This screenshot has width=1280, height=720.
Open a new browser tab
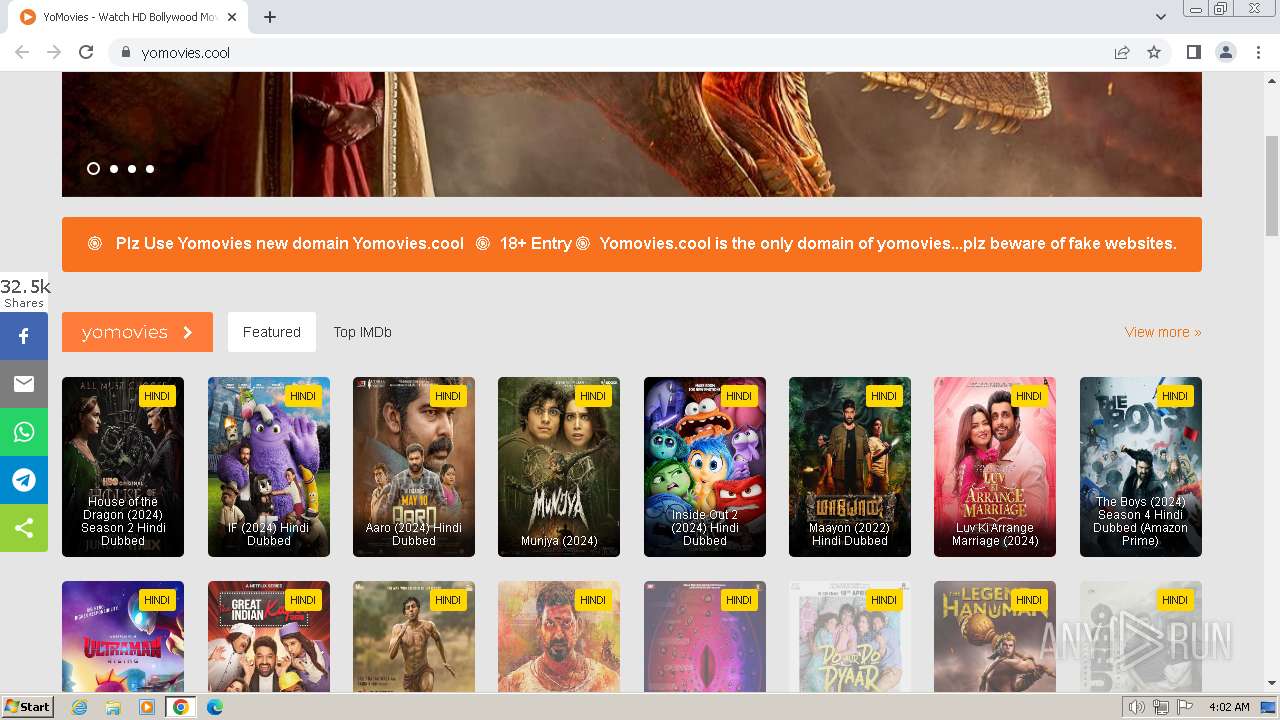(270, 17)
